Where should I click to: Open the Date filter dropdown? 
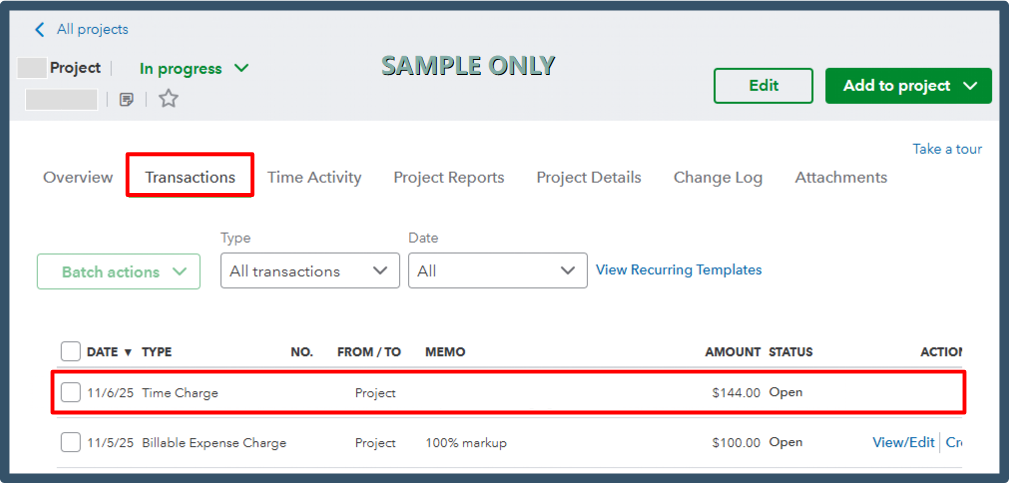pos(497,271)
